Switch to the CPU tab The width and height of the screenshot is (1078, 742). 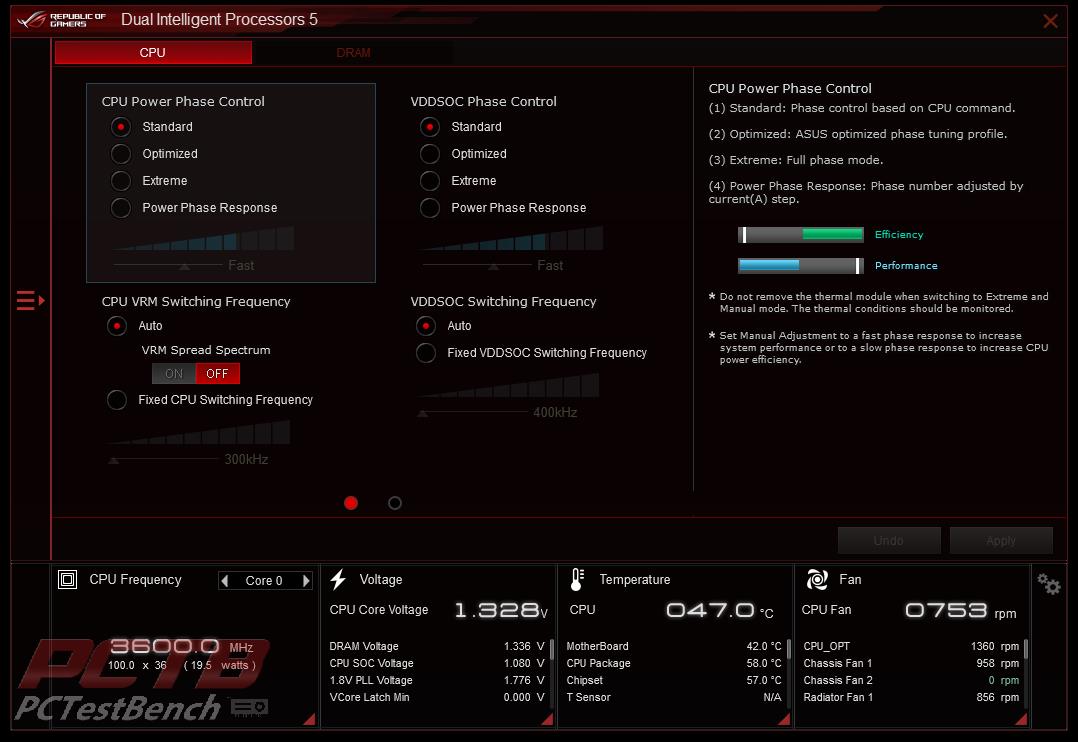click(x=153, y=53)
